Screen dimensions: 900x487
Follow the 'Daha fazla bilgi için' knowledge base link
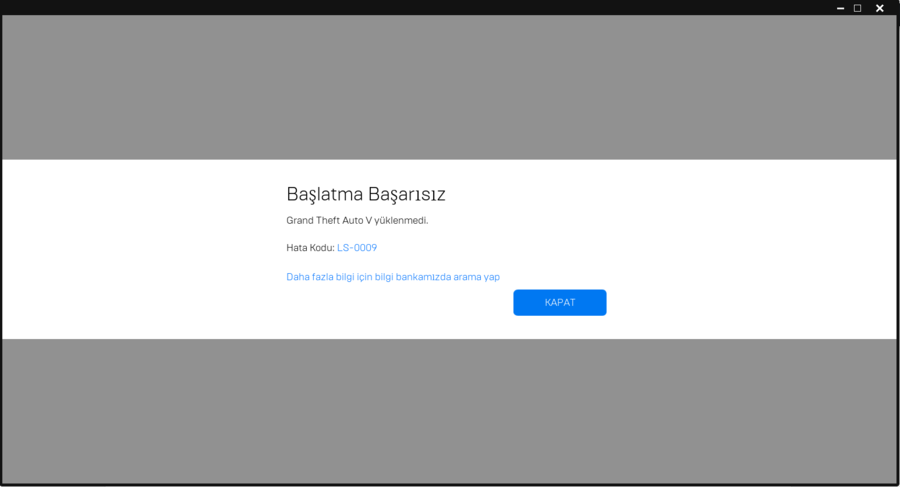(x=393, y=277)
